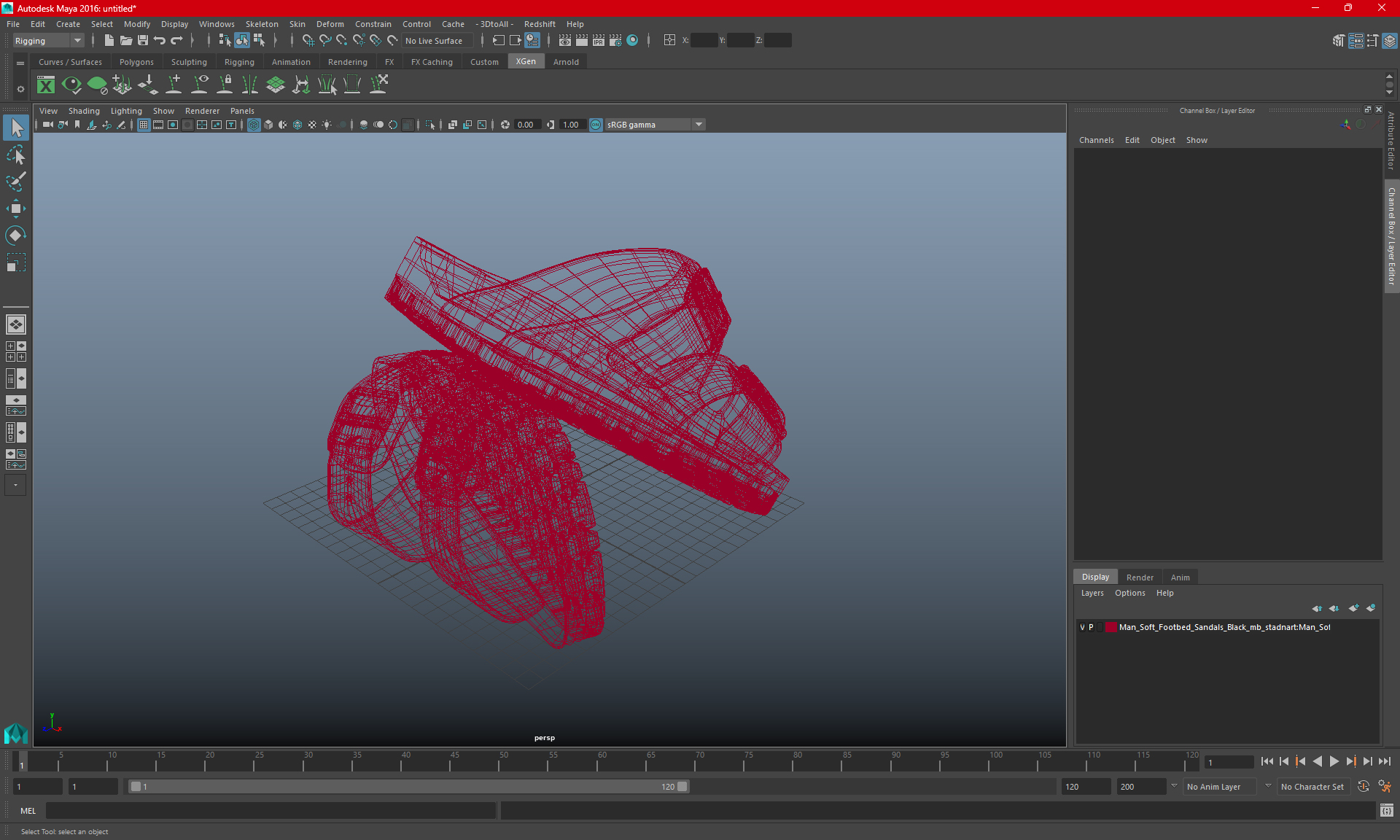The image size is (1400, 840).
Task: Click the MEL command input field
Action: [270, 811]
